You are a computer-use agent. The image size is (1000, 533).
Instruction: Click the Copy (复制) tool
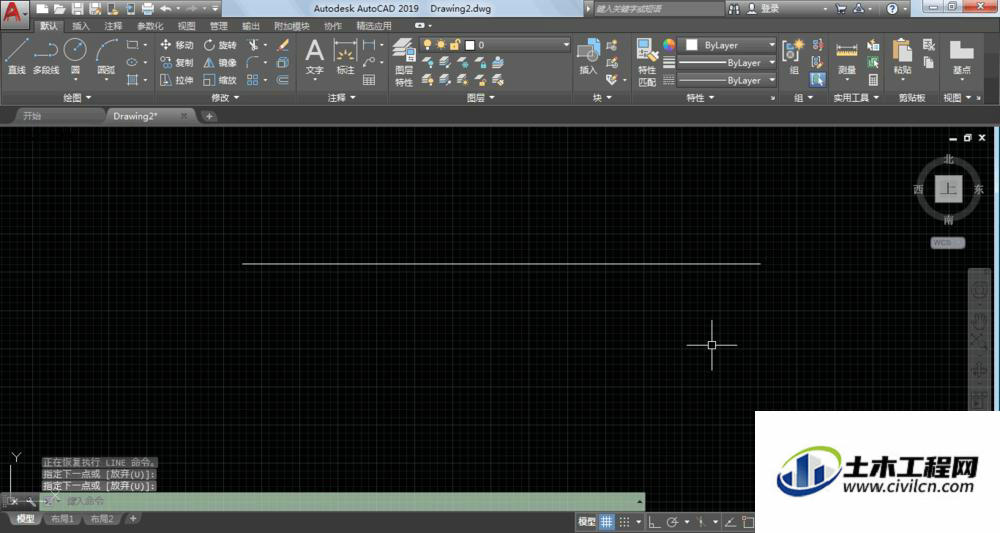177,62
